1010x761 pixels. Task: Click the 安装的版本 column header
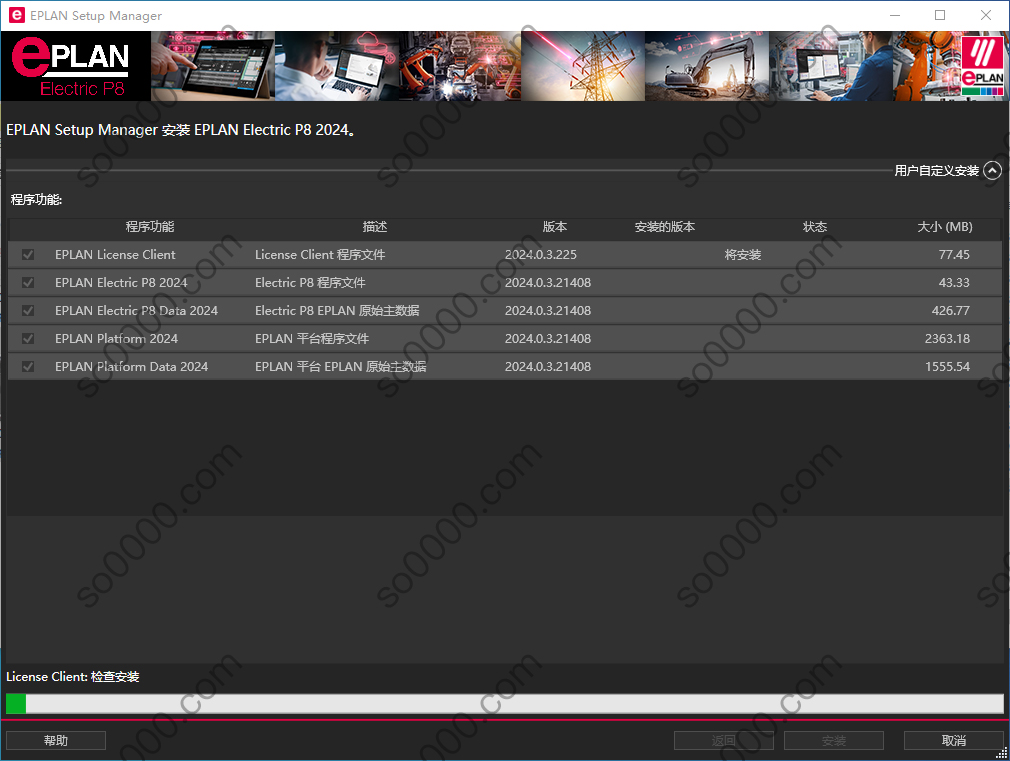(x=665, y=227)
